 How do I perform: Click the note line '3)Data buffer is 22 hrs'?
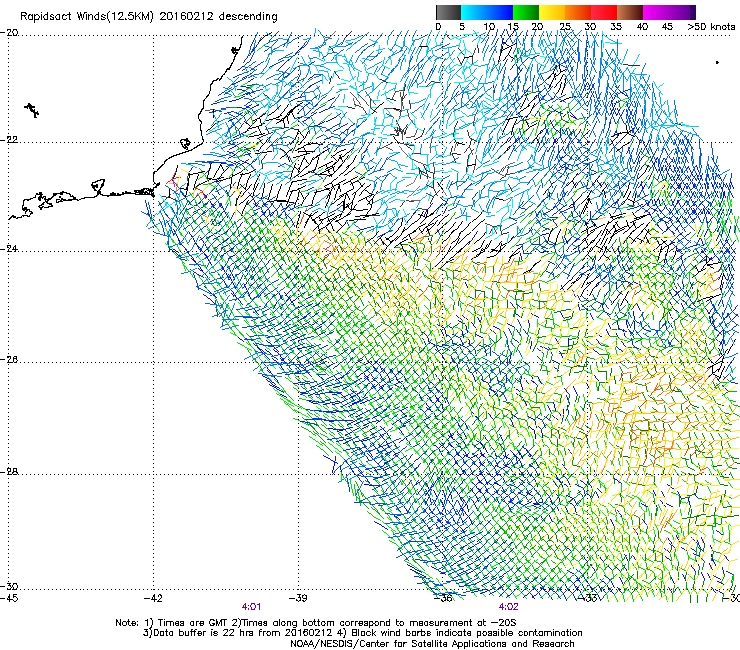[362, 633]
